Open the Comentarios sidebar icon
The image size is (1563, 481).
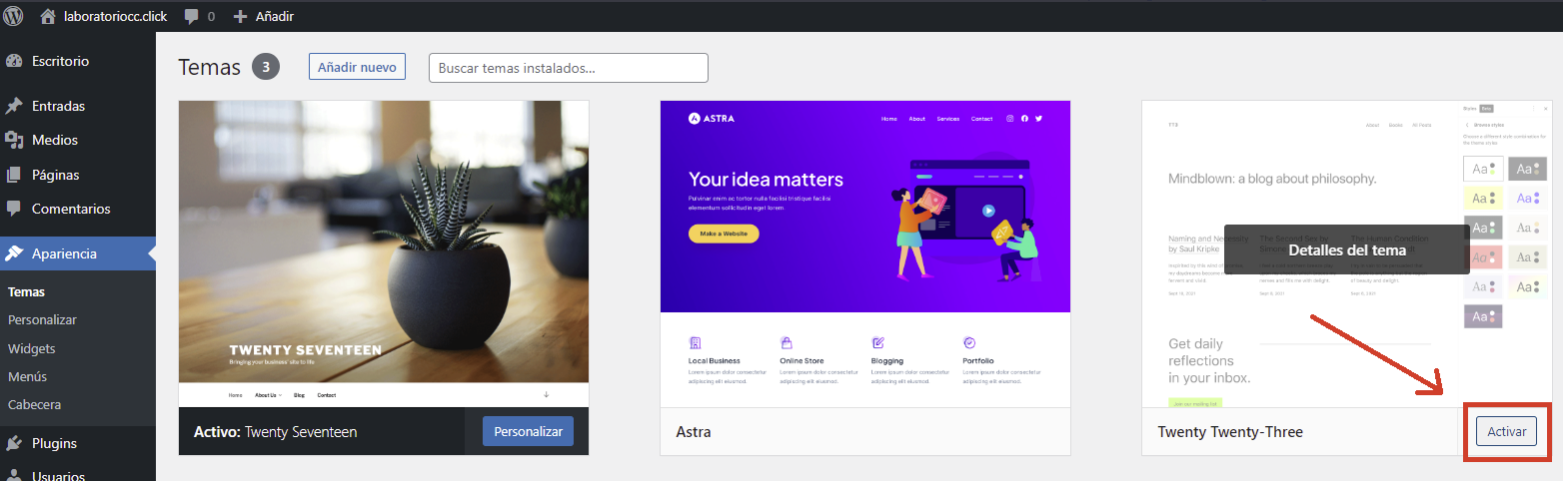click(14, 209)
